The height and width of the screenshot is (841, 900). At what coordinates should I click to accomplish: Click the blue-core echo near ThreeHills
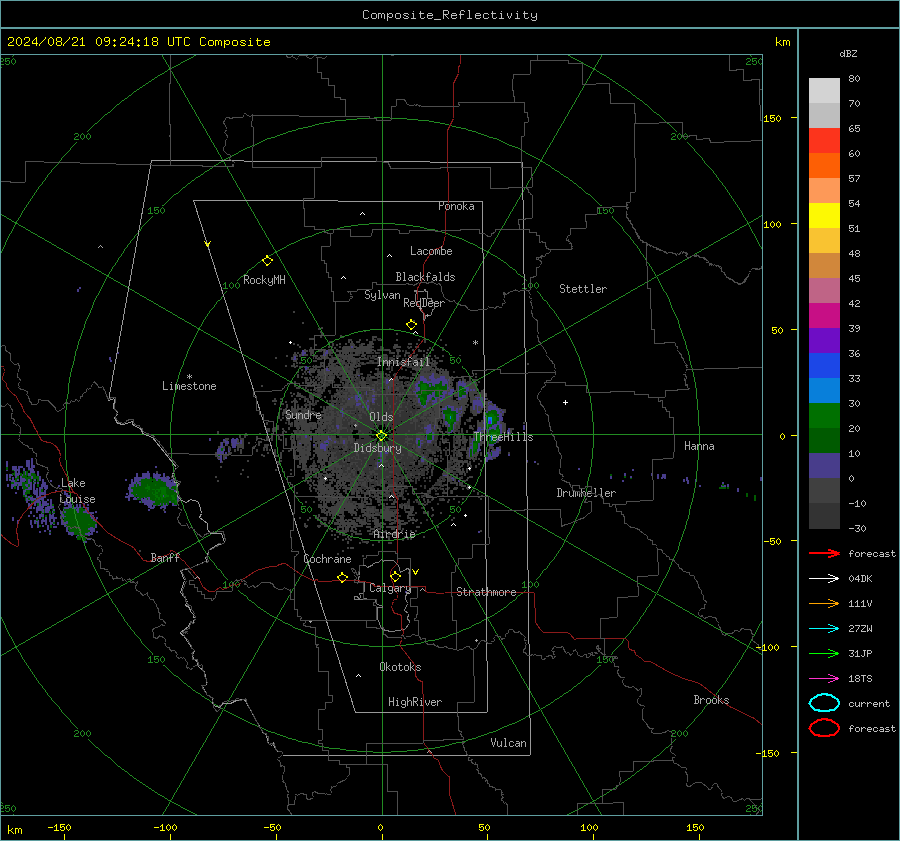pyautogui.click(x=491, y=420)
